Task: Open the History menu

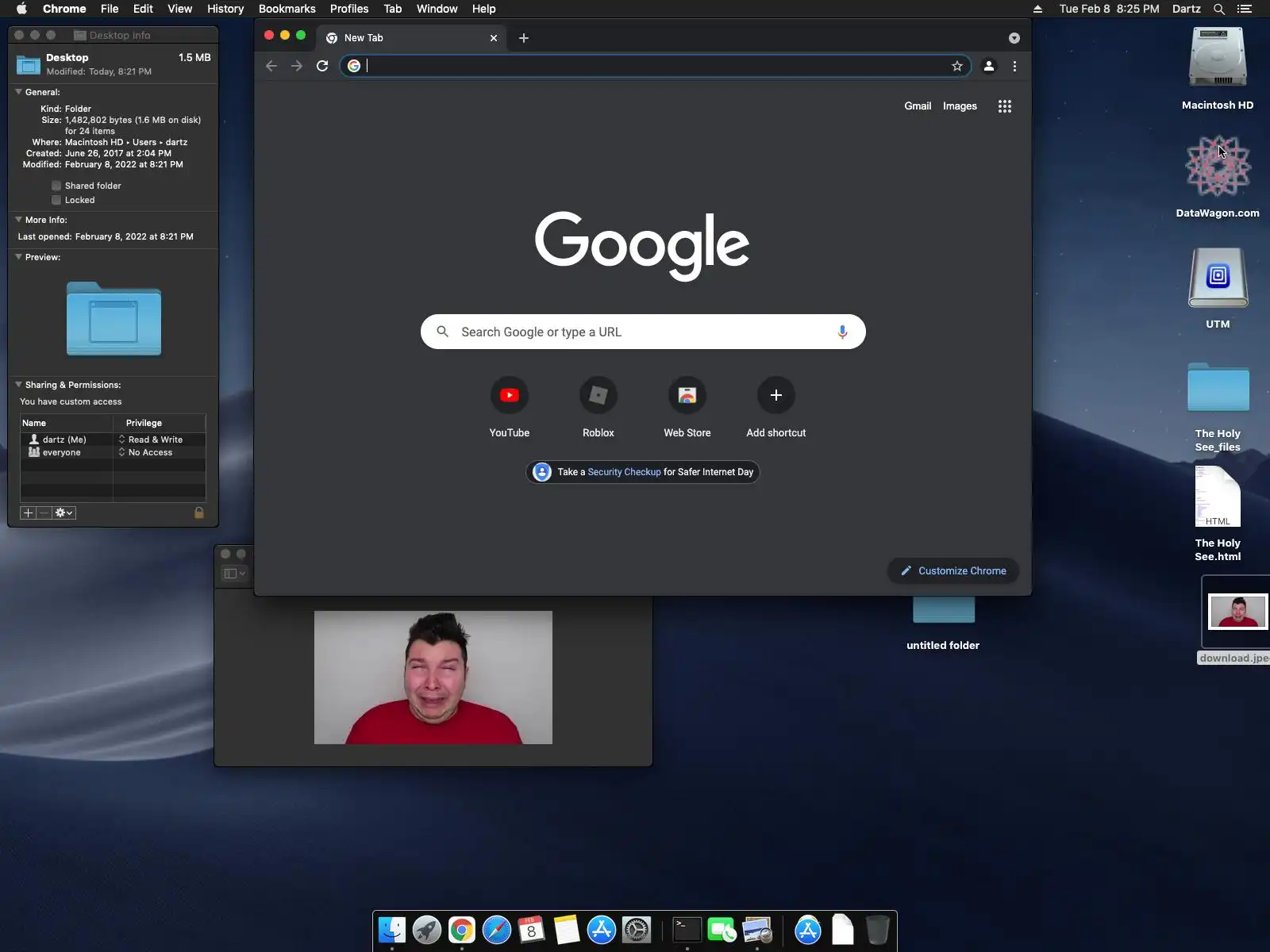Action: click(x=225, y=9)
